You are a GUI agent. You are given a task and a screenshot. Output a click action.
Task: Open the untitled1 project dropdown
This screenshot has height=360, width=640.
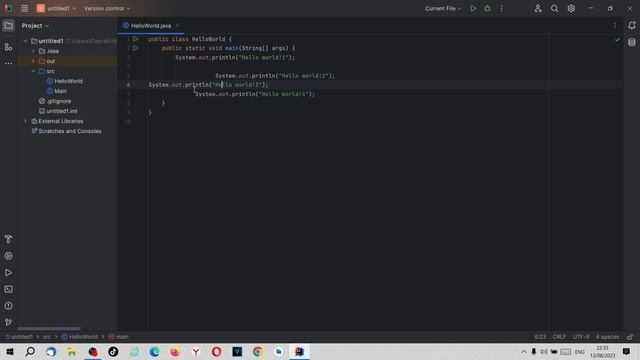tap(57, 8)
